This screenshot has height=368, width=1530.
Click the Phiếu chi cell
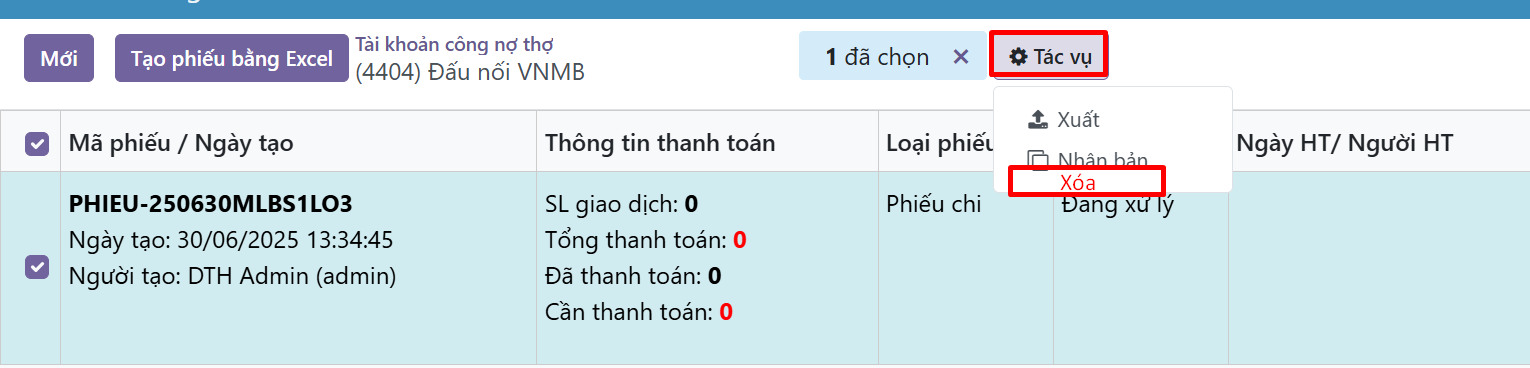933,205
